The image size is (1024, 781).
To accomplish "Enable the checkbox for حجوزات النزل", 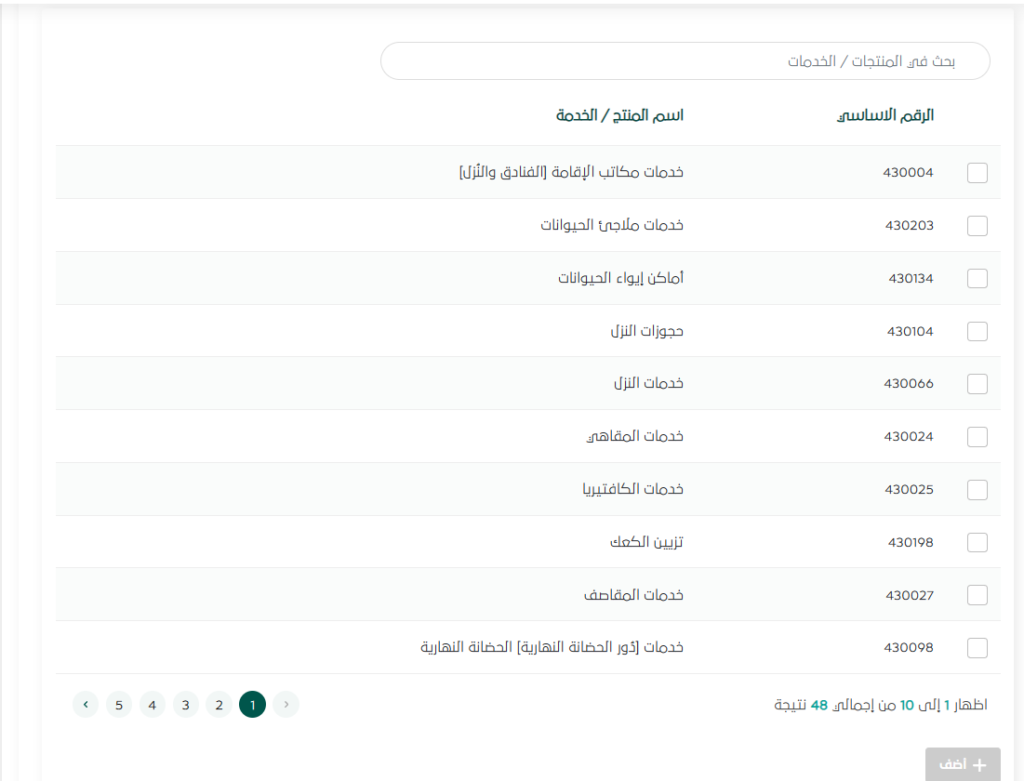I will 977,332.
